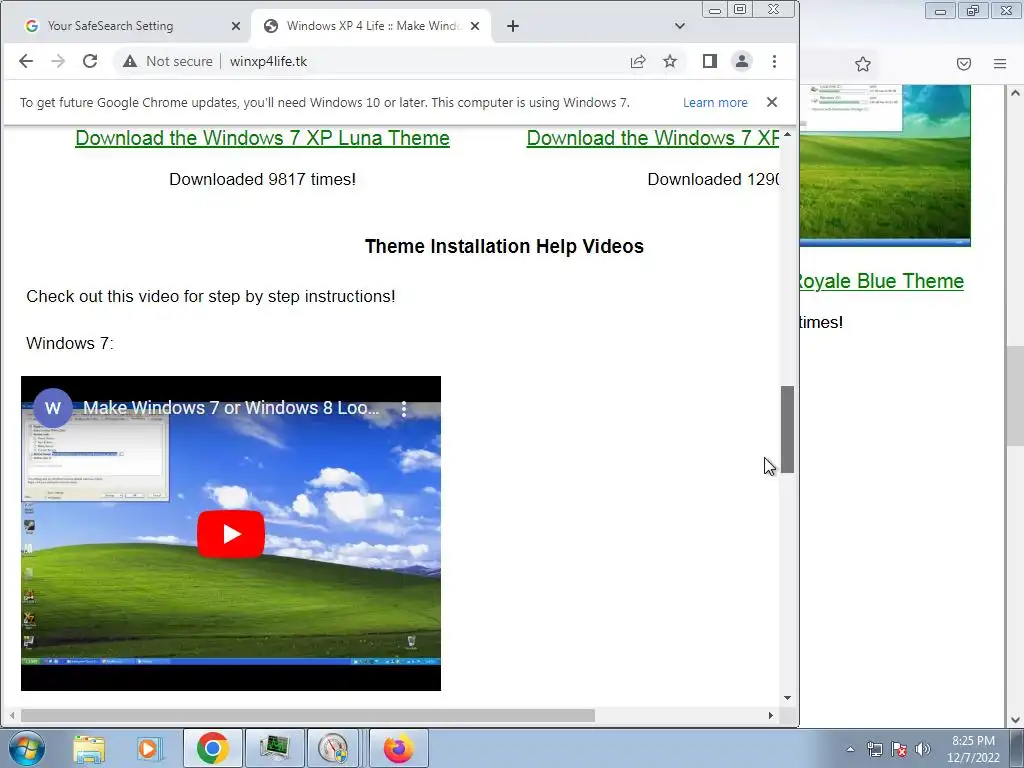Click the W channel avatar on the video
The image size is (1024, 768).
pyautogui.click(x=53, y=408)
